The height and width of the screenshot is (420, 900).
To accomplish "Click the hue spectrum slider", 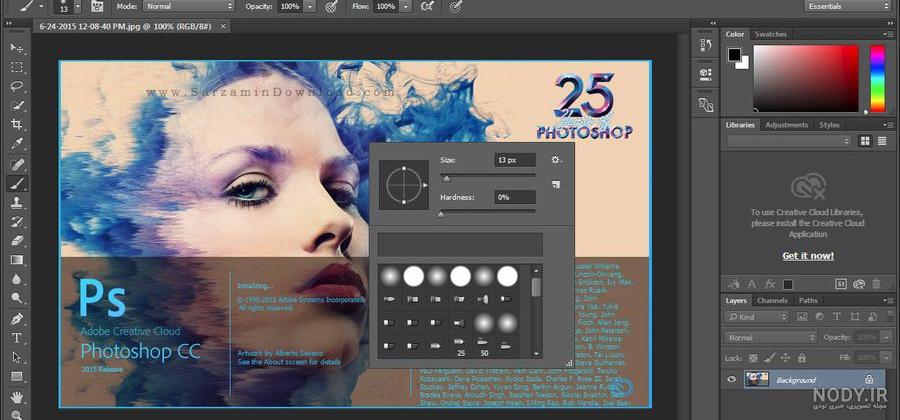I will [x=878, y=79].
